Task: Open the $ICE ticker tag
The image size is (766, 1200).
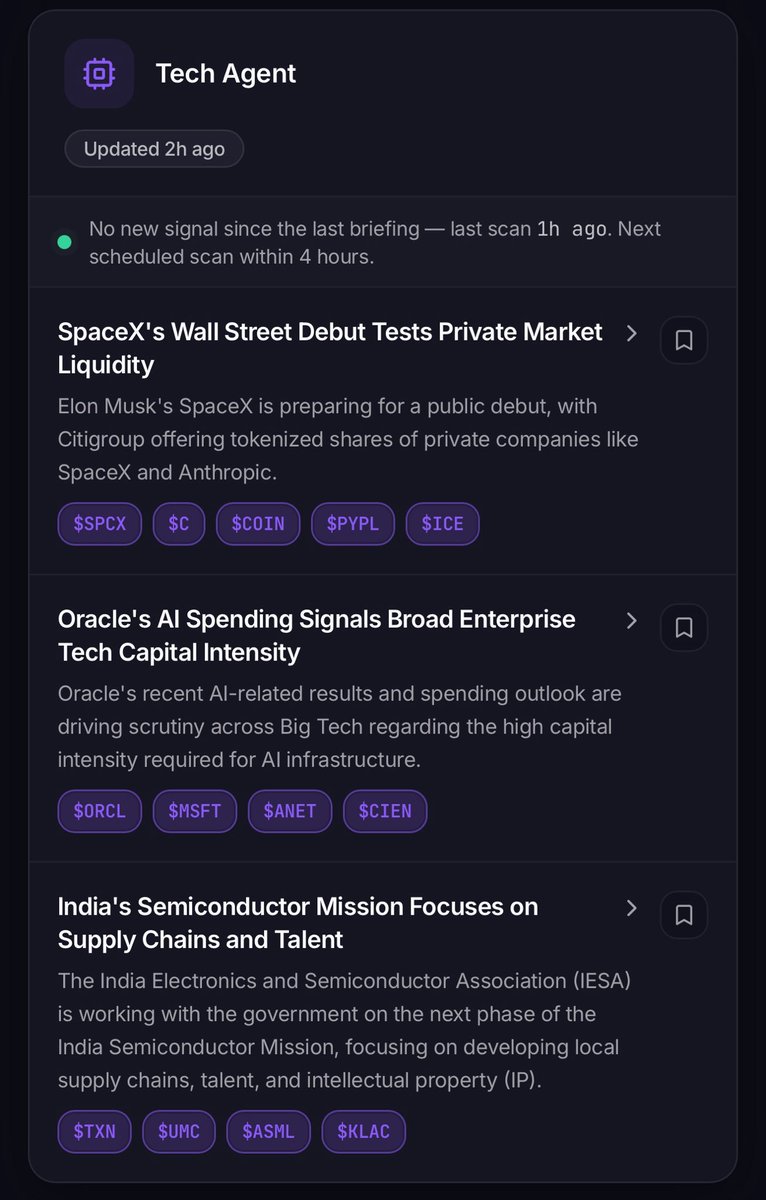Action: point(442,524)
